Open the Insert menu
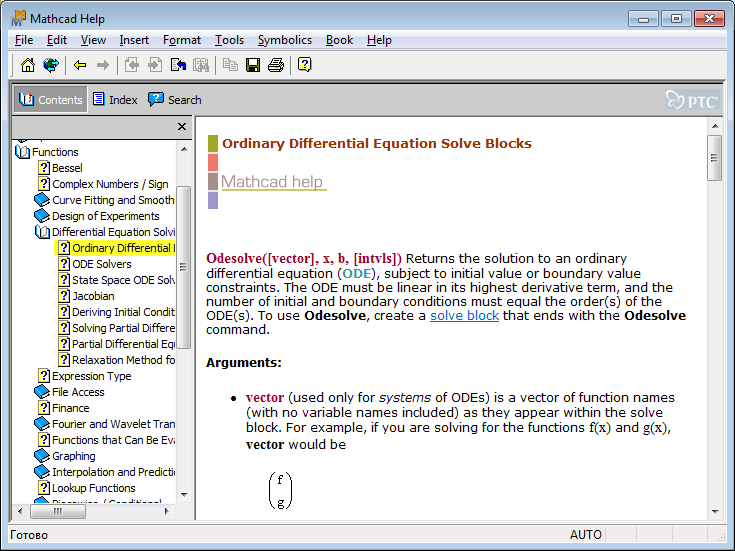The height and width of the screenshot is (551, 735). click(x=134, y=40)
